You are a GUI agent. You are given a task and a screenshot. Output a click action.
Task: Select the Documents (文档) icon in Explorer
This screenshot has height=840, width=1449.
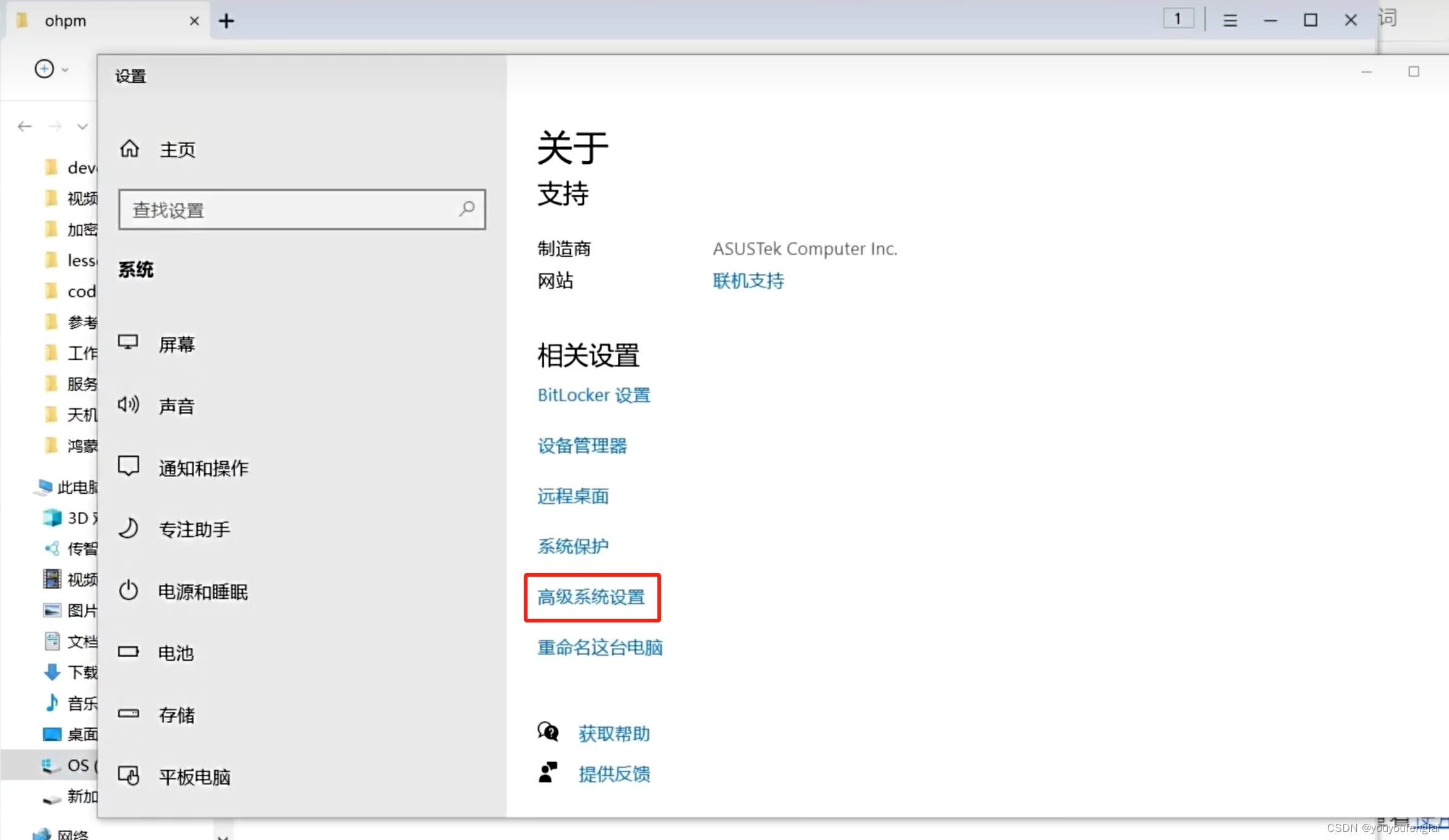pyautogui.click(x=52, y=641)
